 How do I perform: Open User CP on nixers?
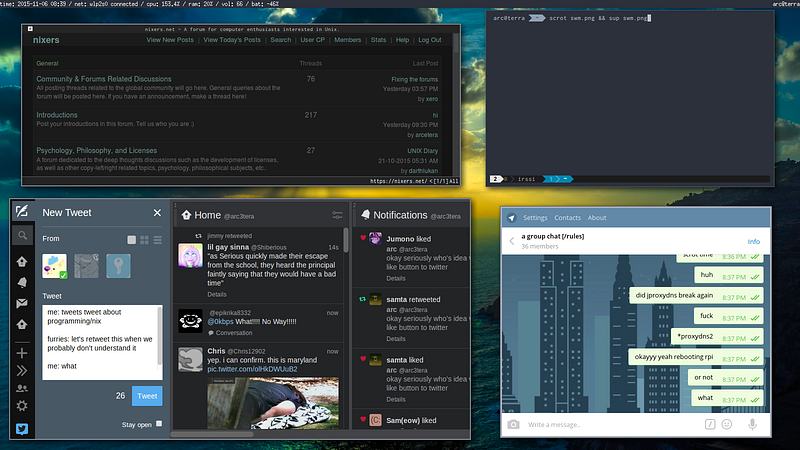312,40
